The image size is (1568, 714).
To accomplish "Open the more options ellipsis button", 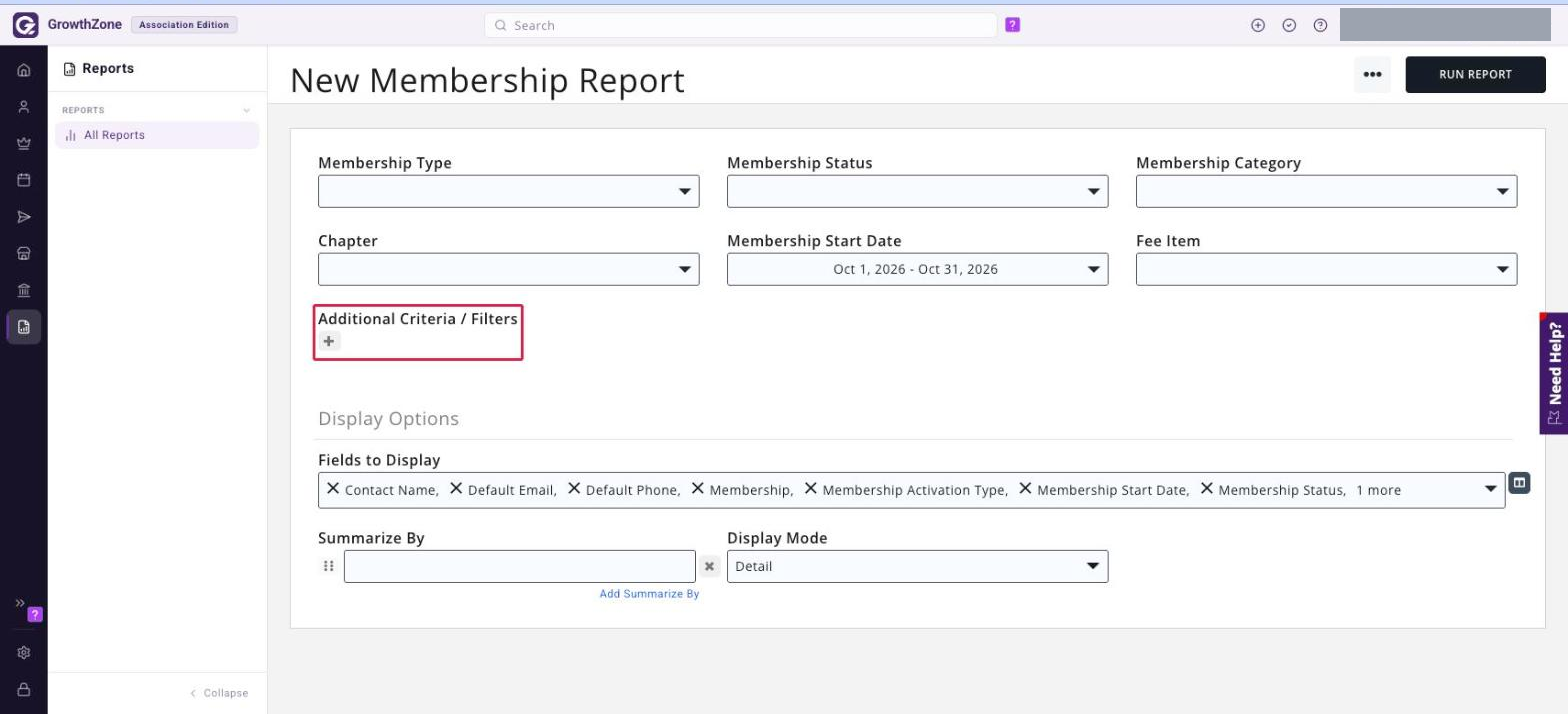I will (x=1372, y=74).
